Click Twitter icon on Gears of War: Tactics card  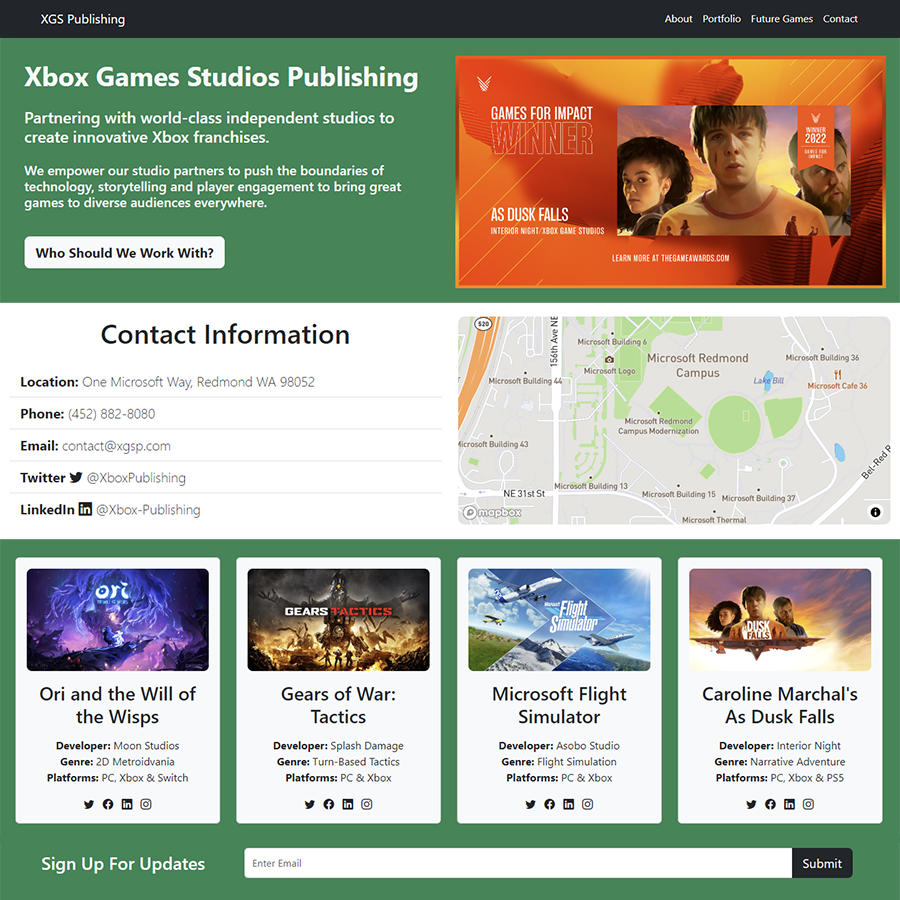point(310,804)
